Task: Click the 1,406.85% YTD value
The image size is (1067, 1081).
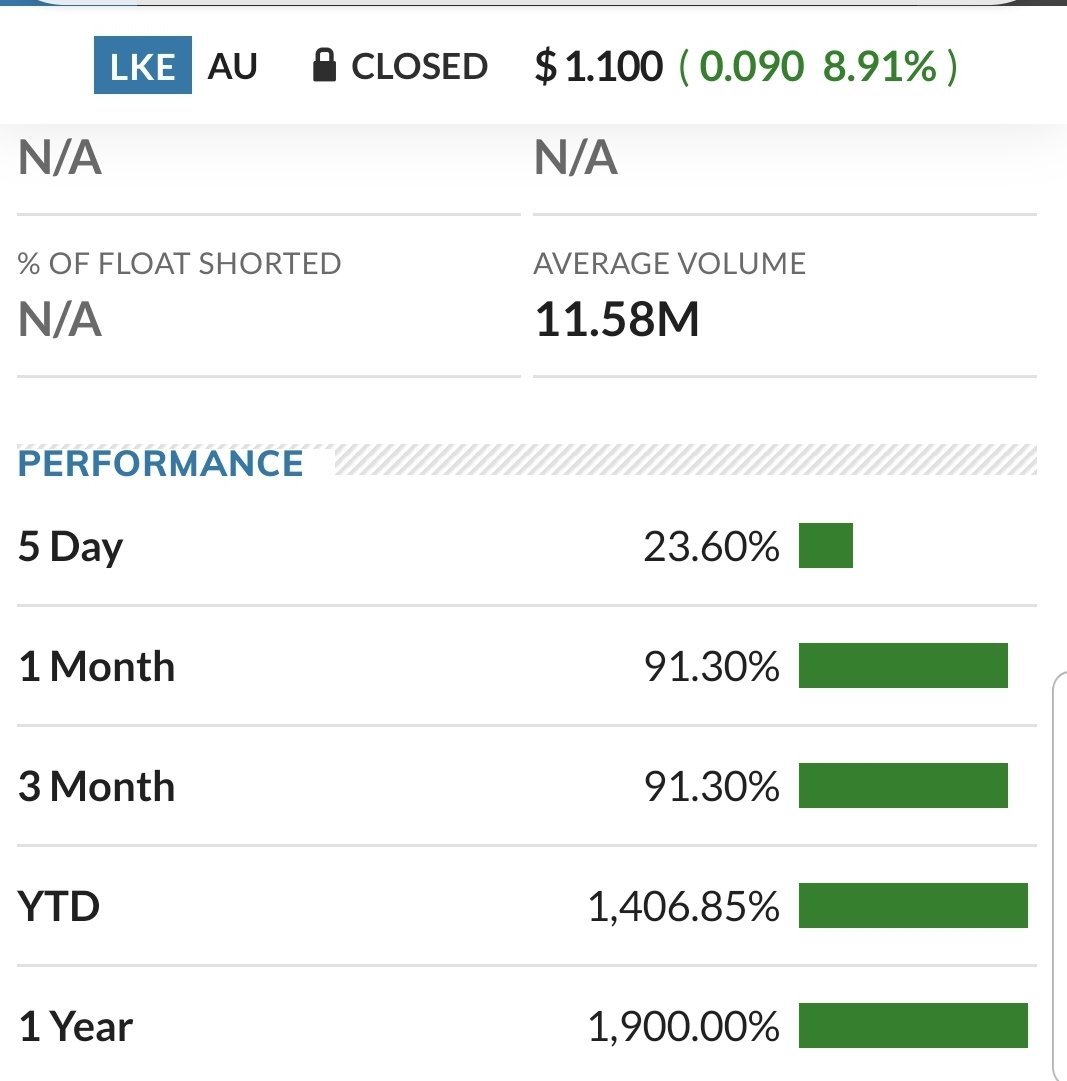Action: click(684, 906)
